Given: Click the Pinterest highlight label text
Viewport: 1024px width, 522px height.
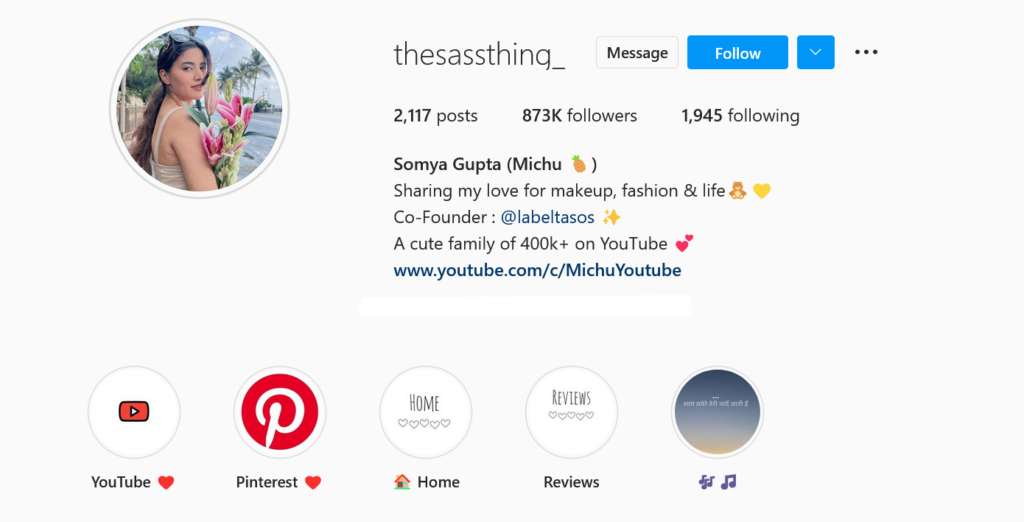Looking at the screenshot, I should [x=267, y=482].
